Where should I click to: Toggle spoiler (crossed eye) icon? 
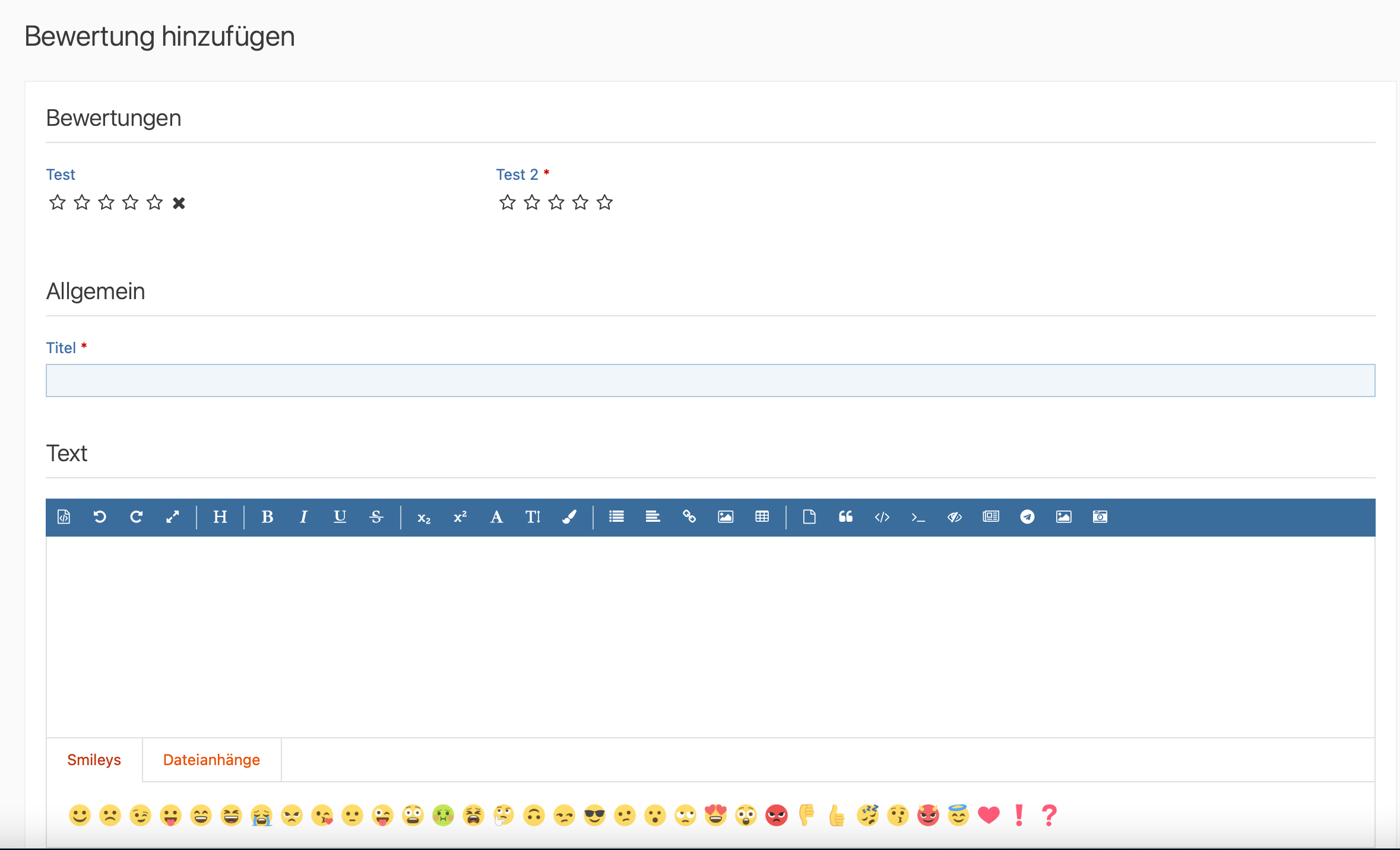(x=954, y=517)
